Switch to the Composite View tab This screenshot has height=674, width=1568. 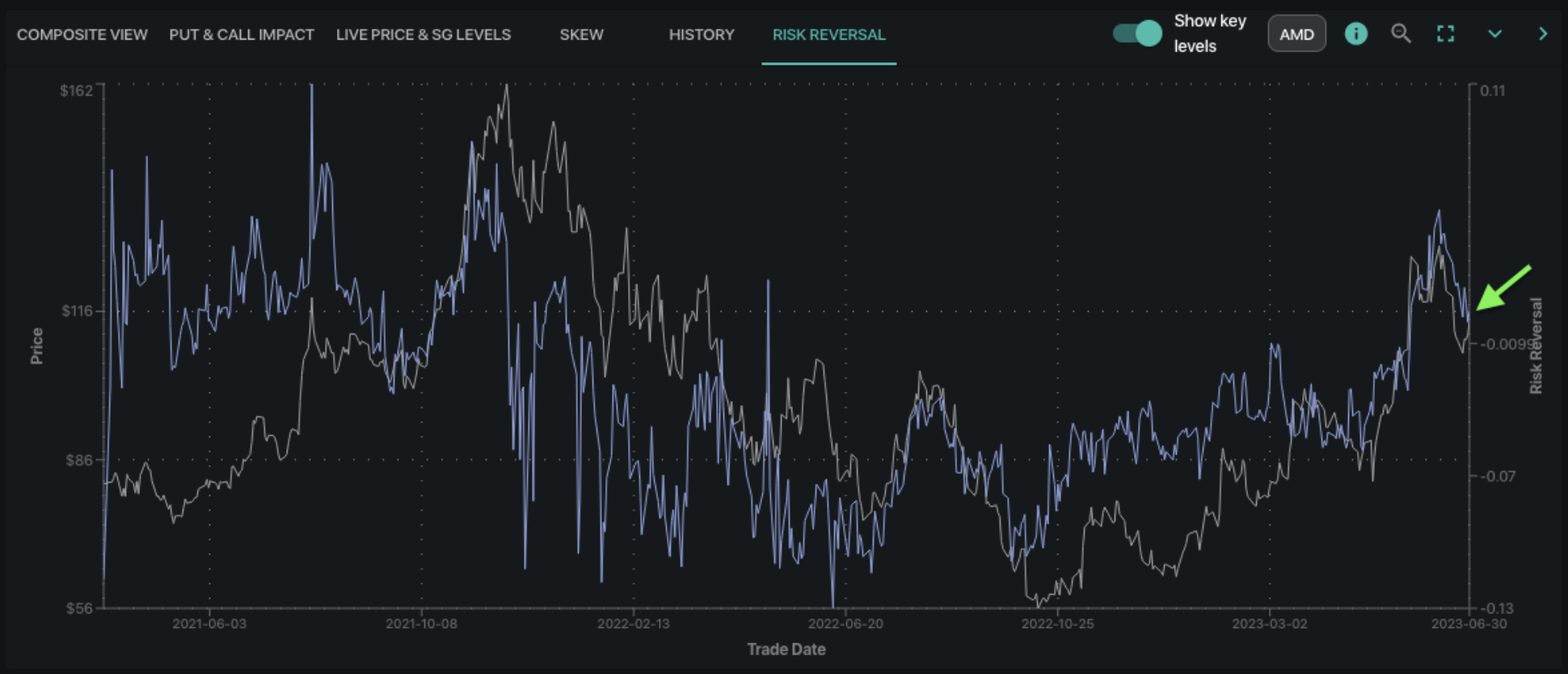tap(82, 35)
